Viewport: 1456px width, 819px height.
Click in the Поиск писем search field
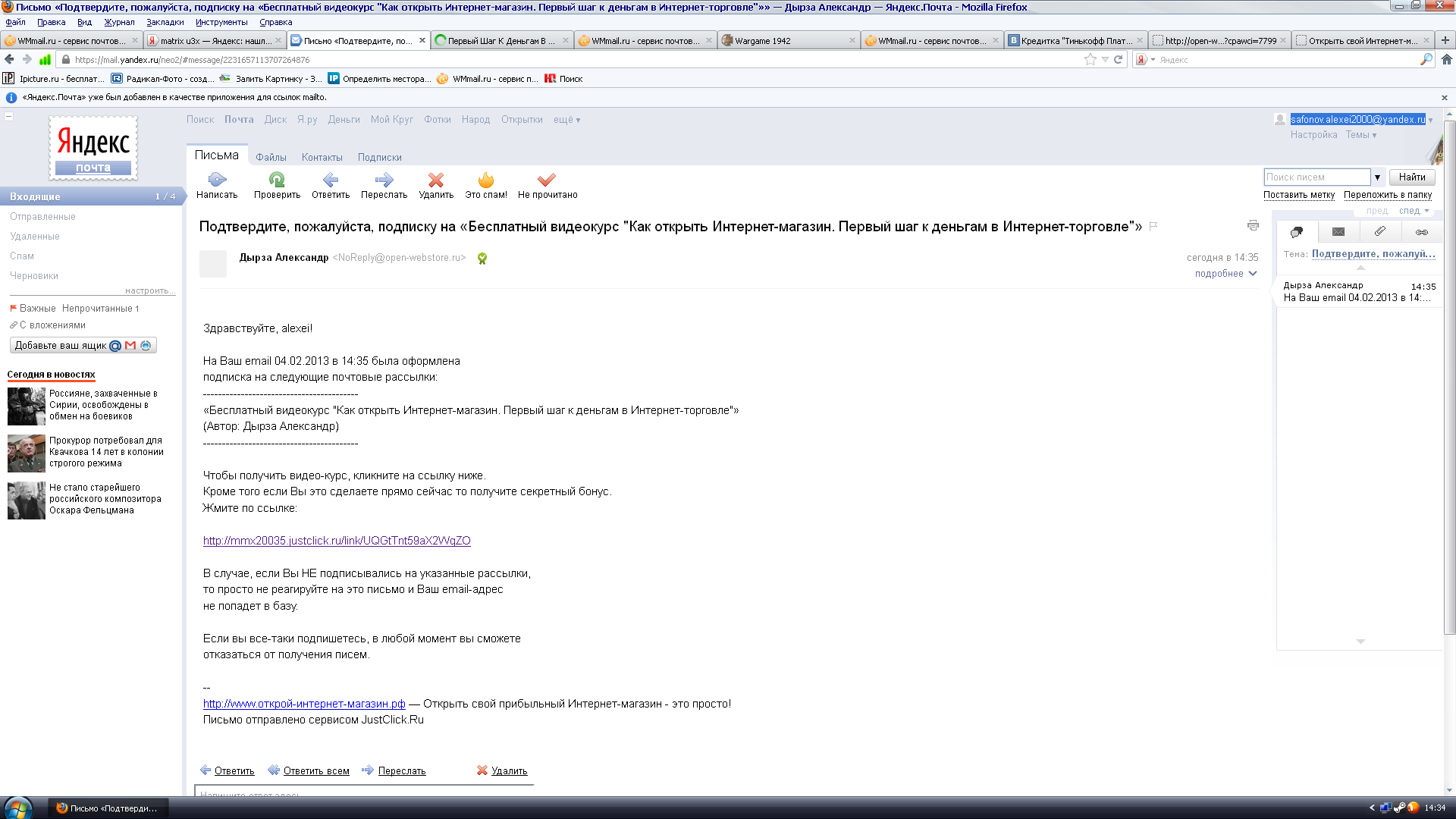pos(1316,177)
